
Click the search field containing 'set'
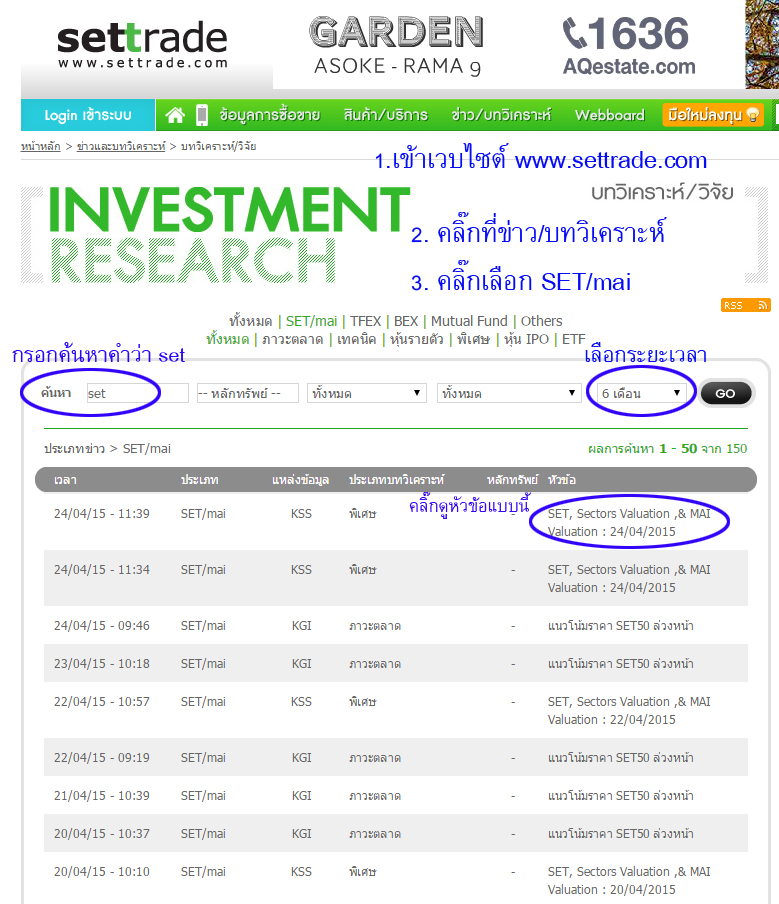(136, 394)
